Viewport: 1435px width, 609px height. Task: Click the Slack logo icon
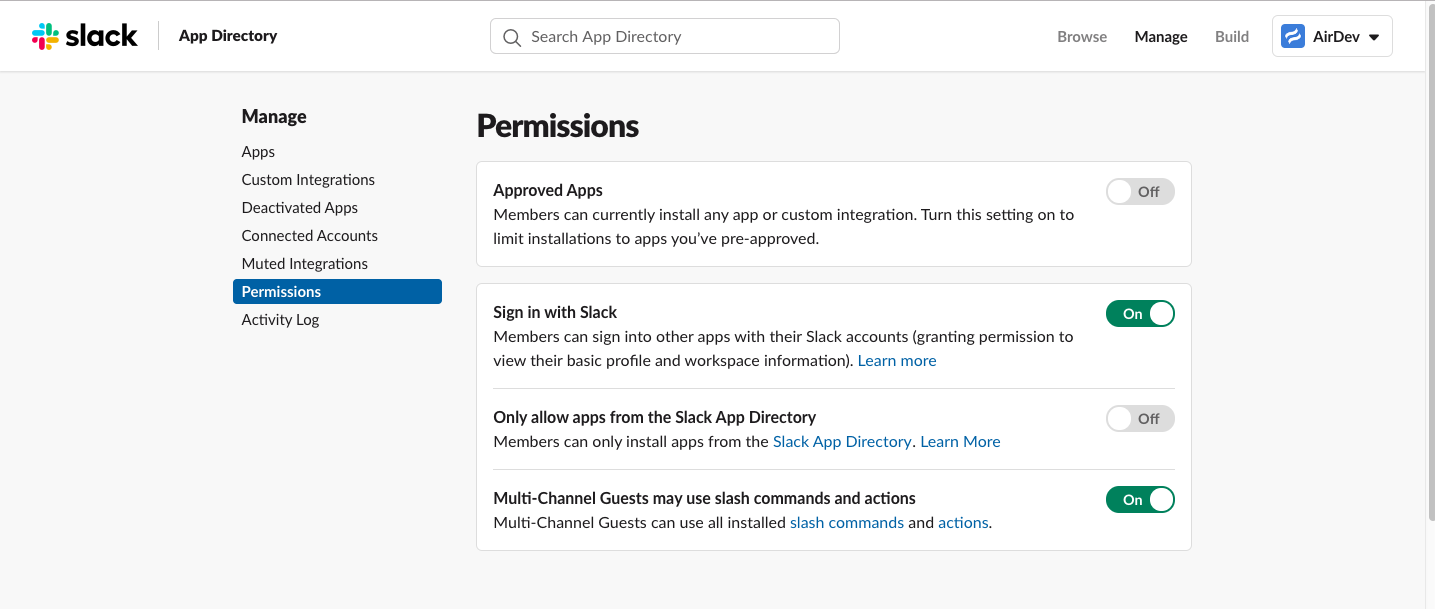click(x=46, y=36)
